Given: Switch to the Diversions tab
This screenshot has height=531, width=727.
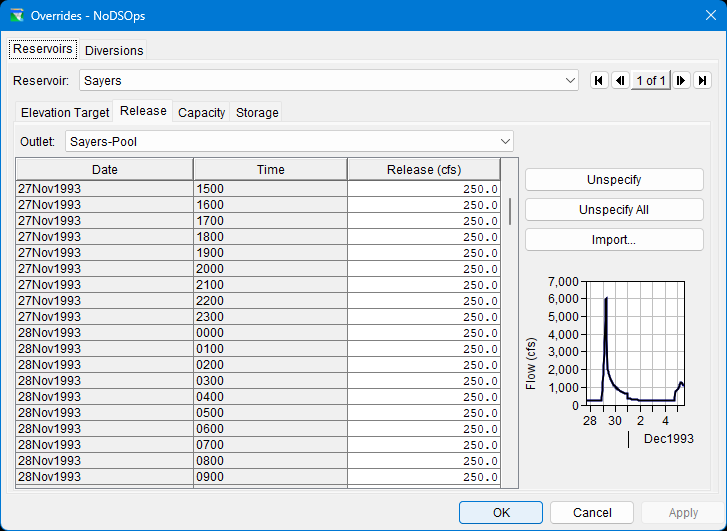Looking at the screenshot, I should (x=114, y=50).
